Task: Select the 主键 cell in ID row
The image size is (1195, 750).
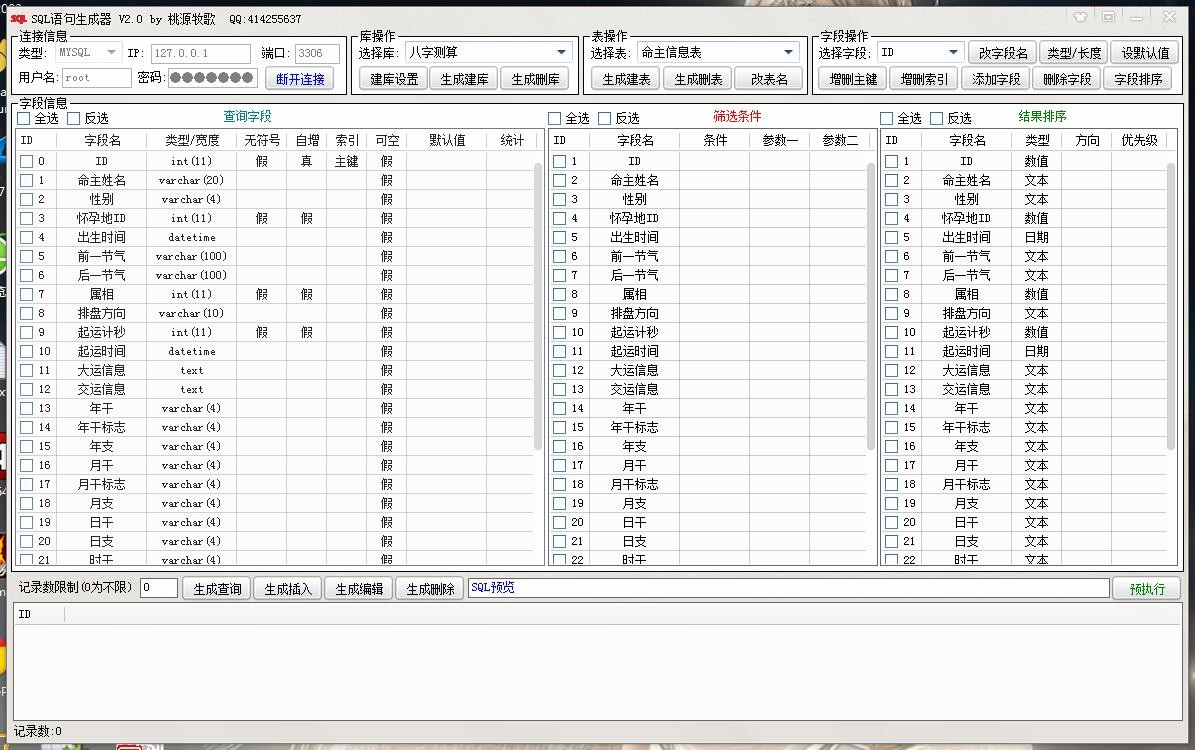Action: pyautogui.click(x=346, y=162)
